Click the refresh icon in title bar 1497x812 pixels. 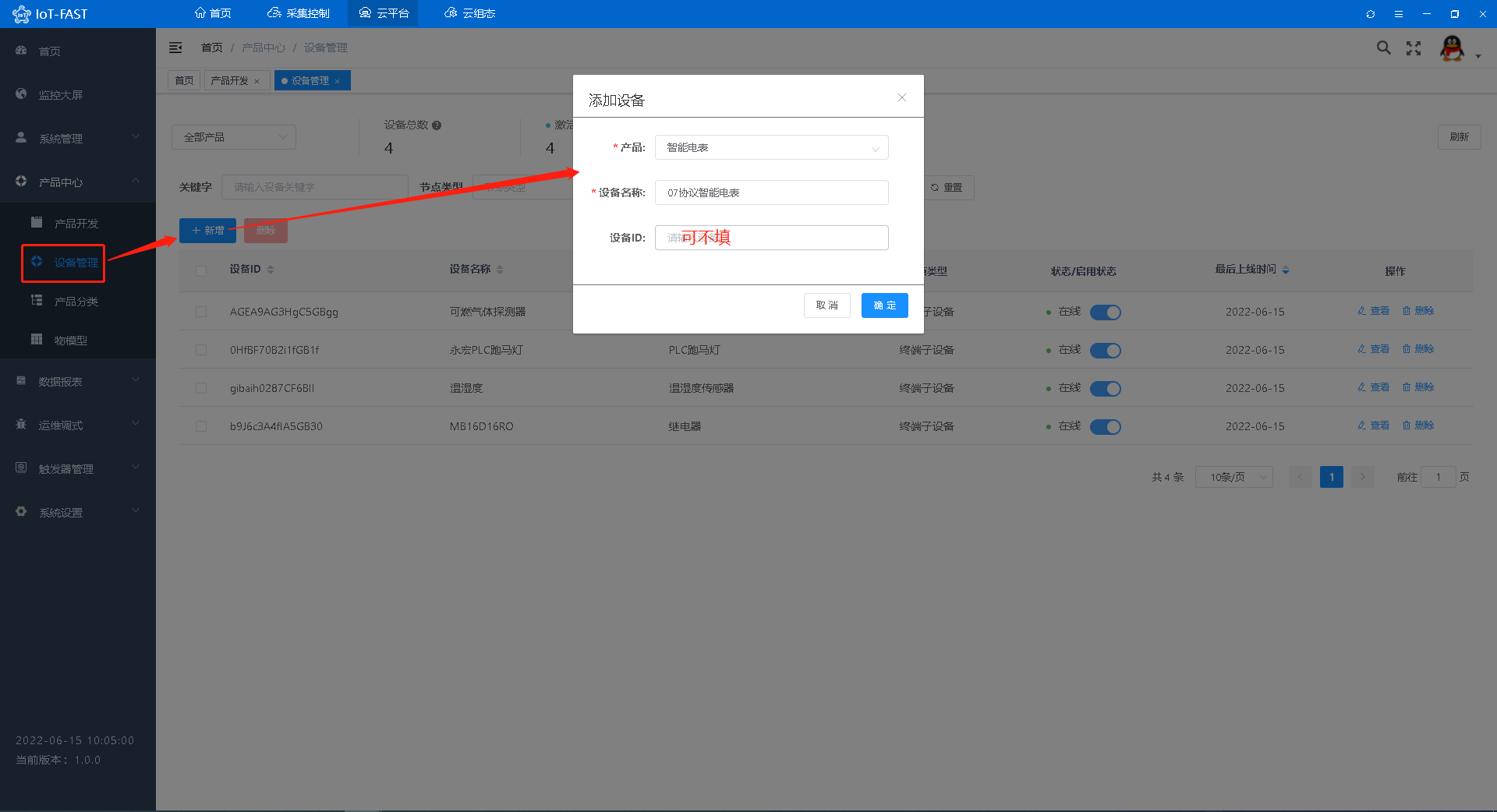1370,14
